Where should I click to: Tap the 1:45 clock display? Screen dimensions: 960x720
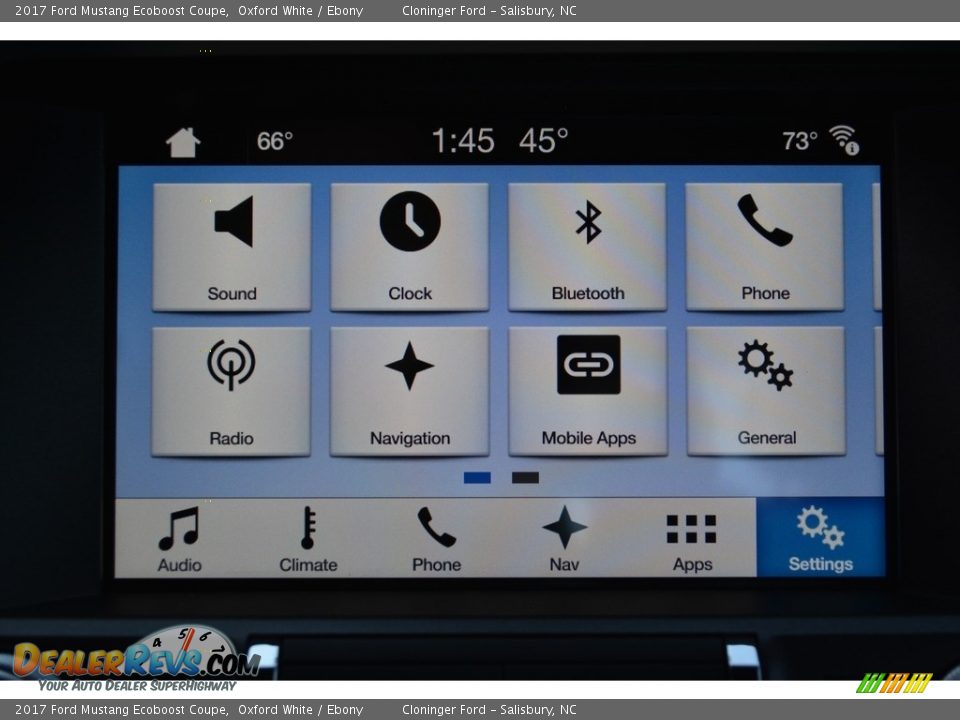(x=463, y=141)
